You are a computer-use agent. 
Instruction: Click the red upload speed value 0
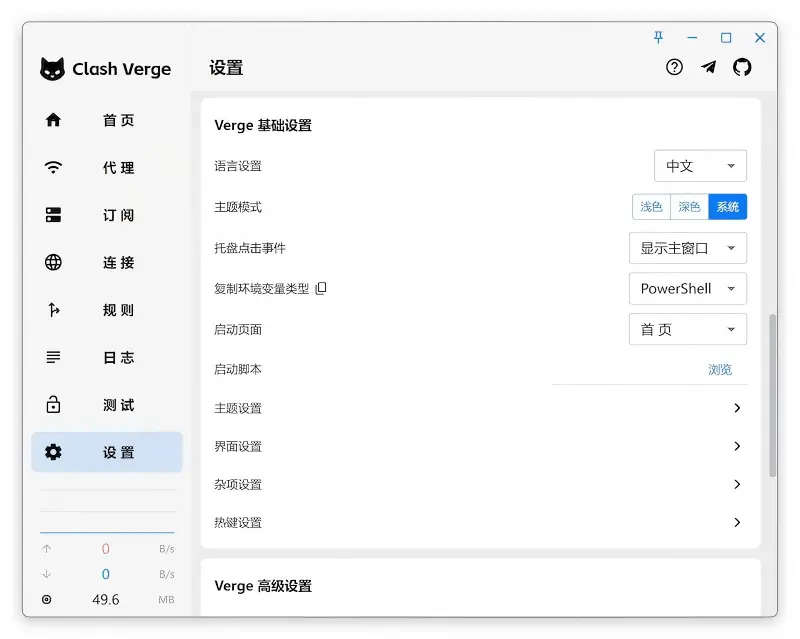coord(106,549)
